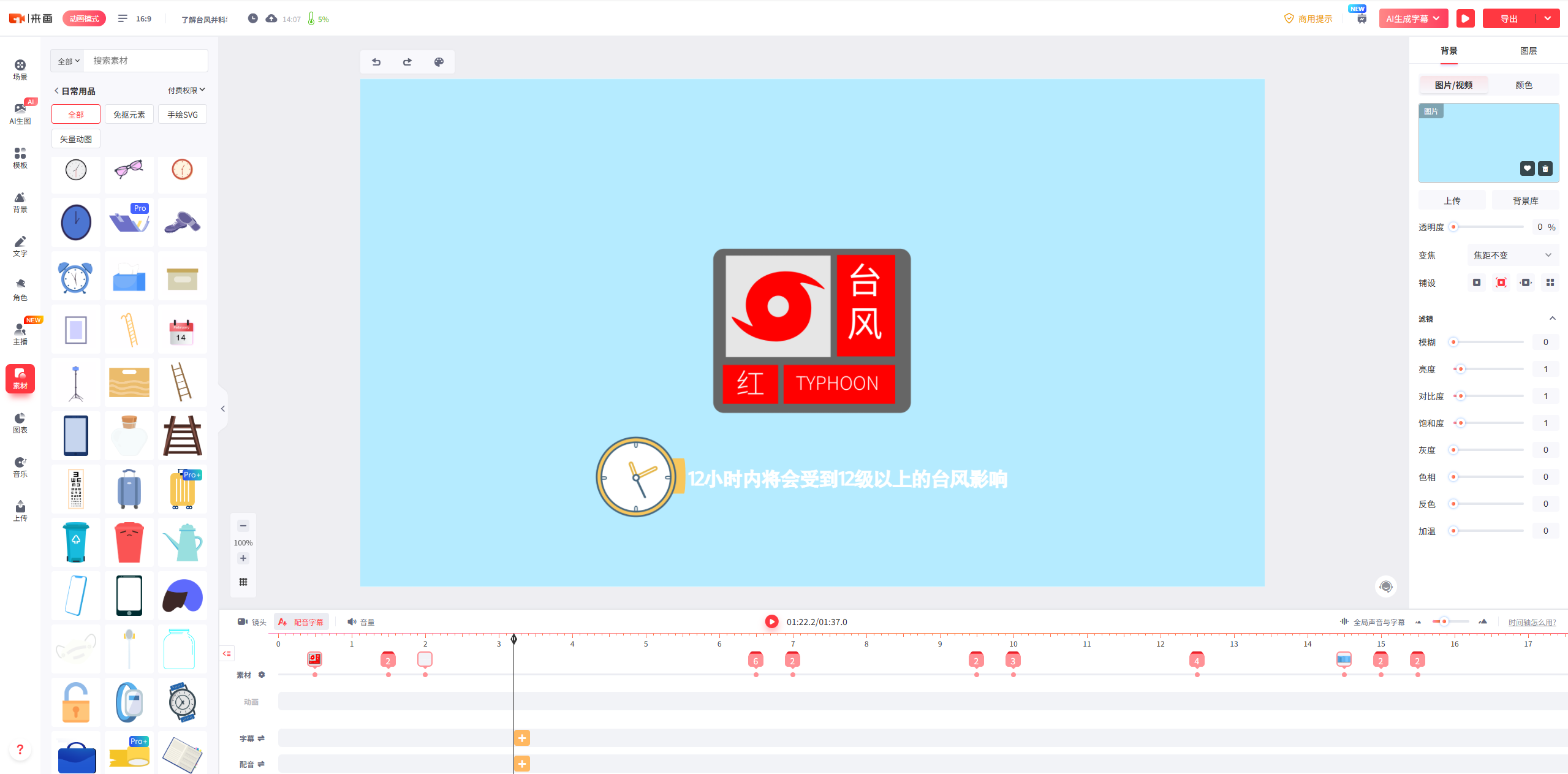Image resolution: width=1568 pixels, height=774 pixels.
Task: Open the 背景库 background library
Action: click(x=1526, y=200)
